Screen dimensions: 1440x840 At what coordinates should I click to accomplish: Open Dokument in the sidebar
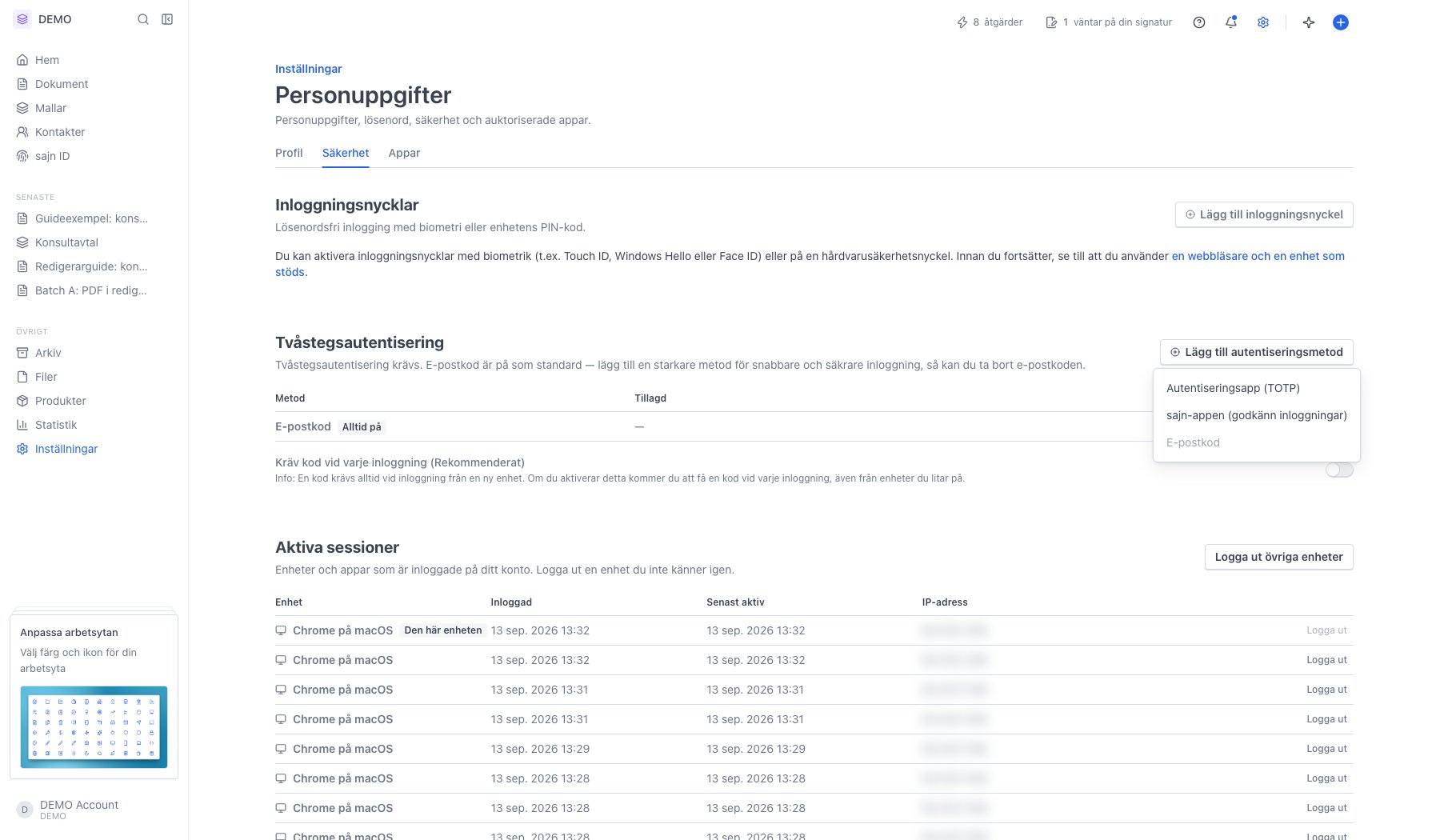tap(52, 84)
